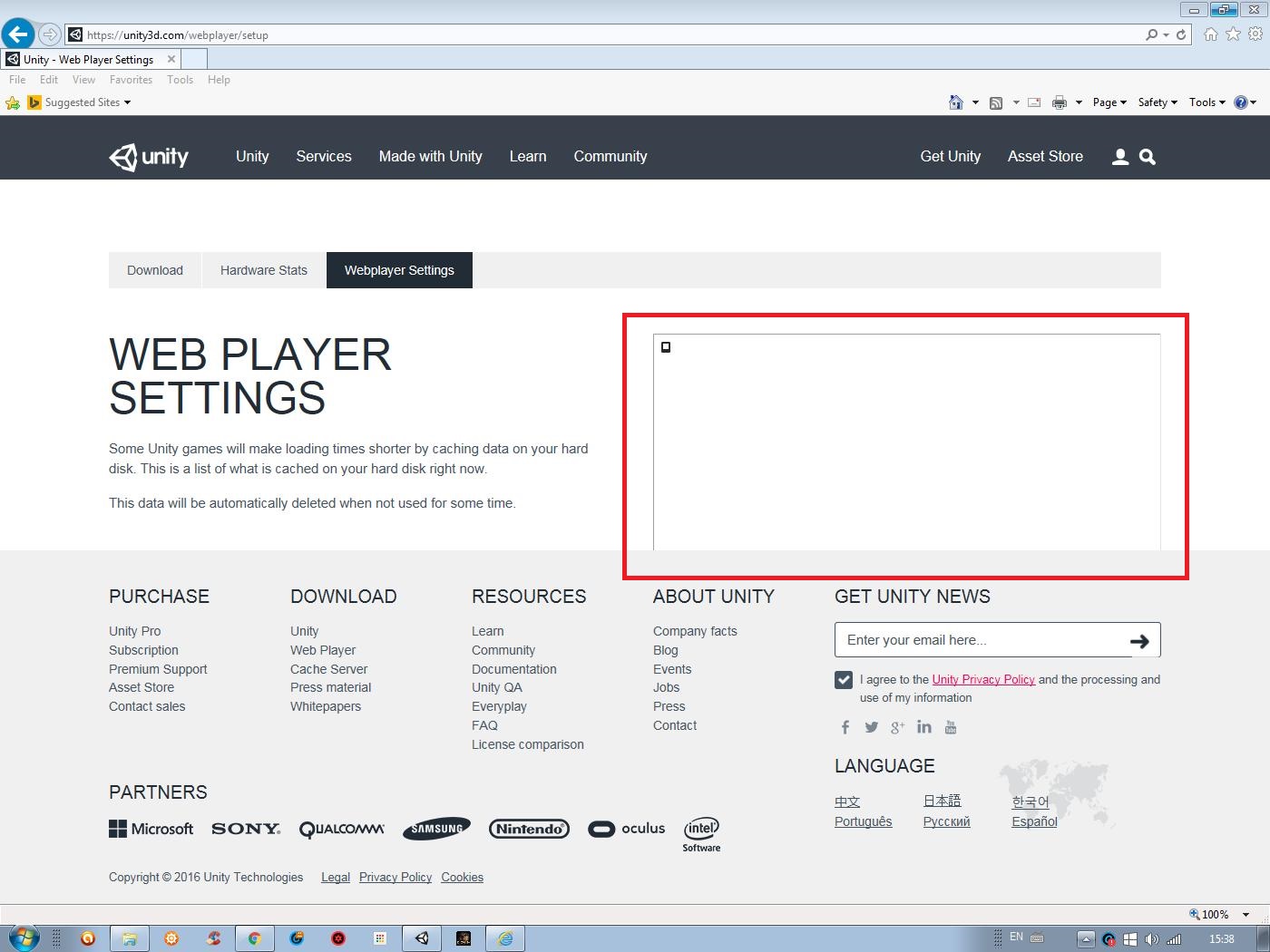The width and height of the screenshot is (1270, 952).
Task: Open Favorites via the star icon
Action: (x=1233, y=34)
